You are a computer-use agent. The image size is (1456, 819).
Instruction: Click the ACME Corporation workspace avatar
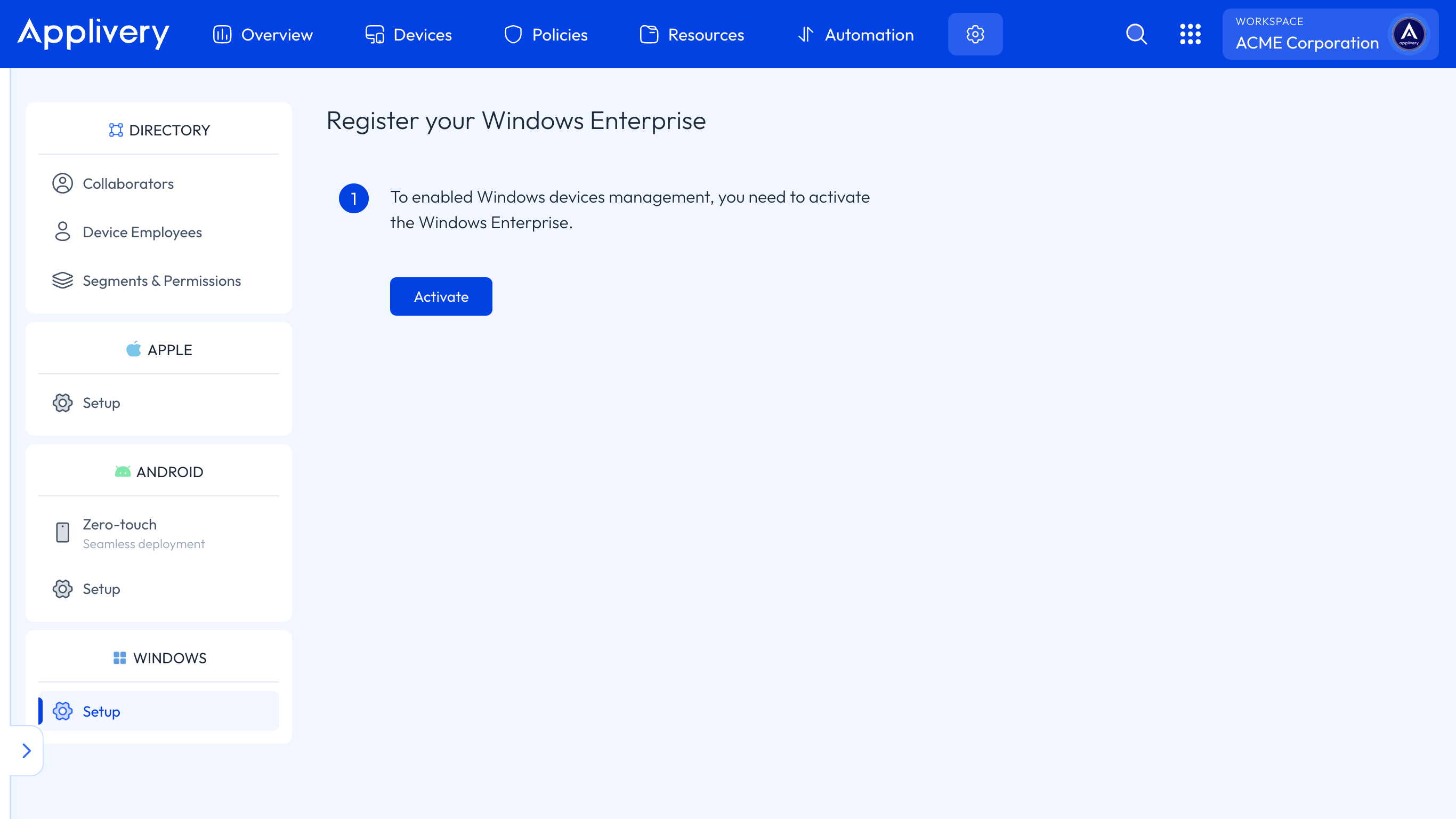click(x=1409, y=34)
